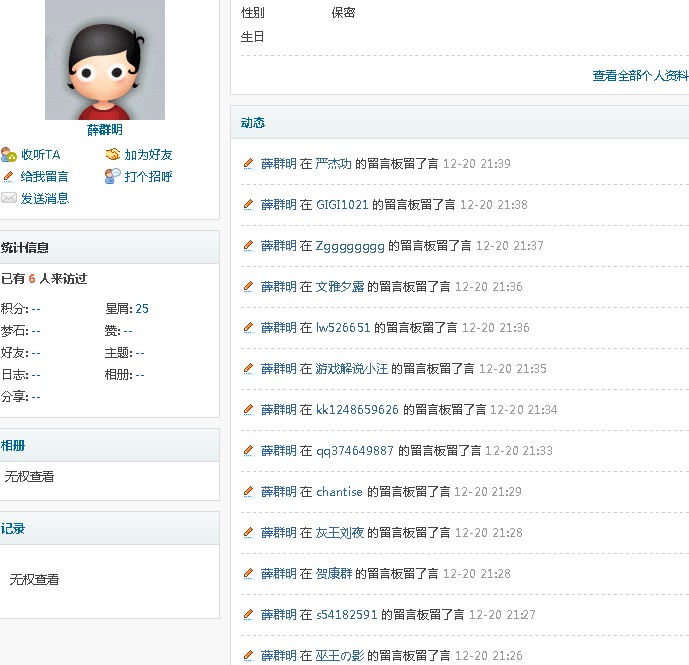Click pencil icon beside Zgggggggg feed entry

click(x=249, y=246)
